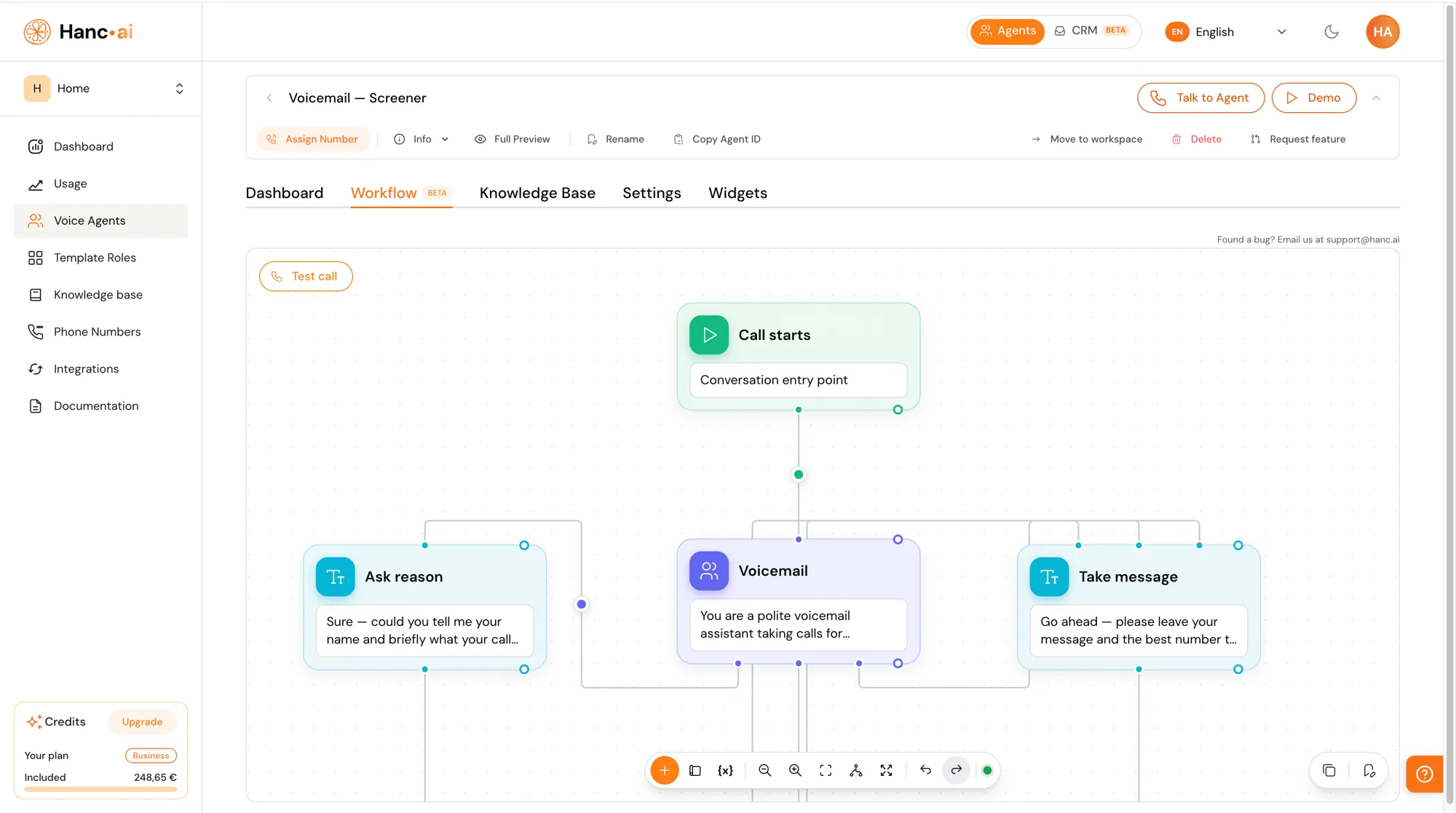Viewport: 1456px width, 813px height.
Task: Switch to CRM beta mode
Action: point(1091,31)
